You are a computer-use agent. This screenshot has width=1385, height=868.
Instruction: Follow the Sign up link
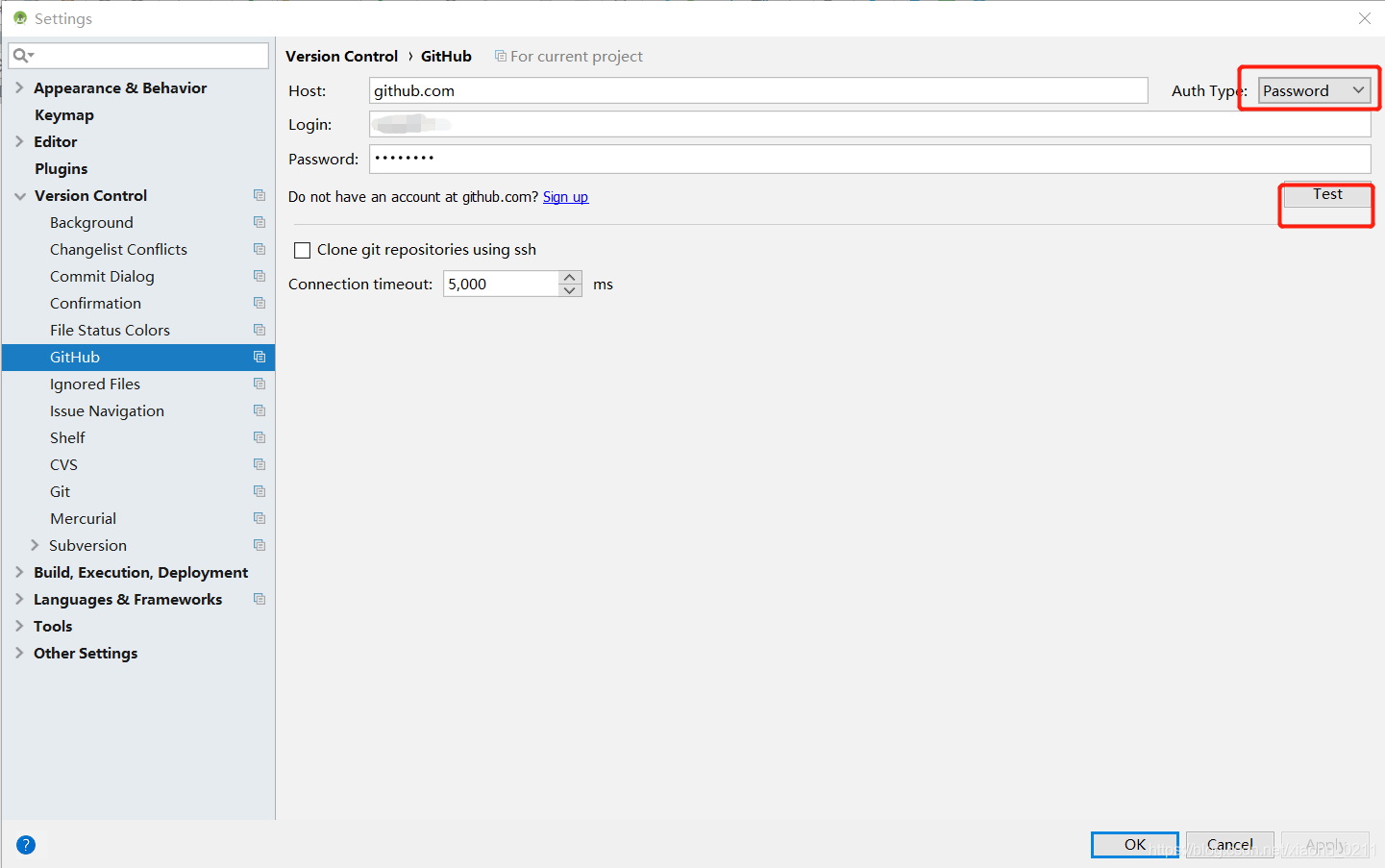565,197
